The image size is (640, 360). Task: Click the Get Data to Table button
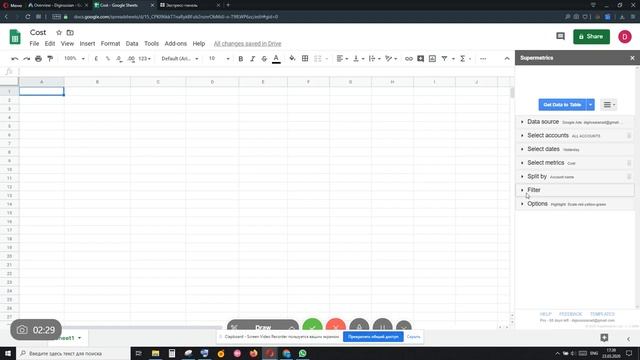(562, 105)
